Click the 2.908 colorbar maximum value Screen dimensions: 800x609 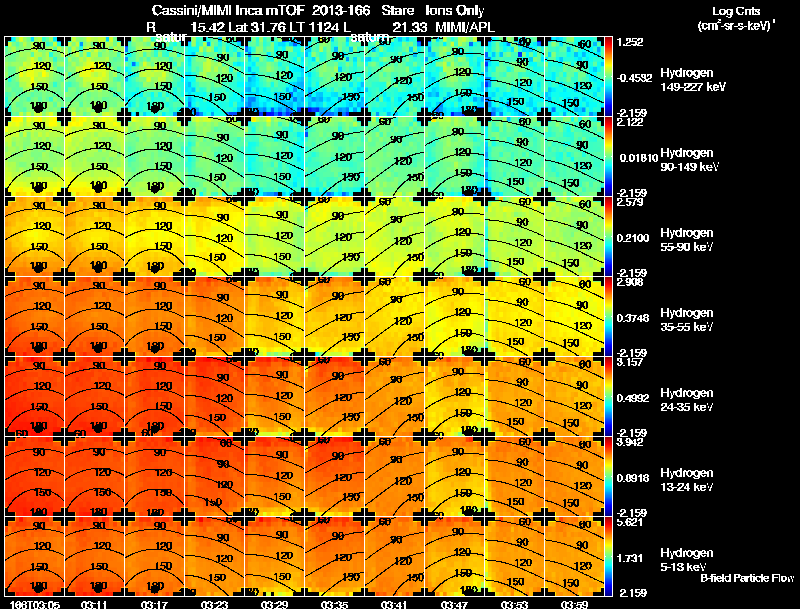pos(630,283)
